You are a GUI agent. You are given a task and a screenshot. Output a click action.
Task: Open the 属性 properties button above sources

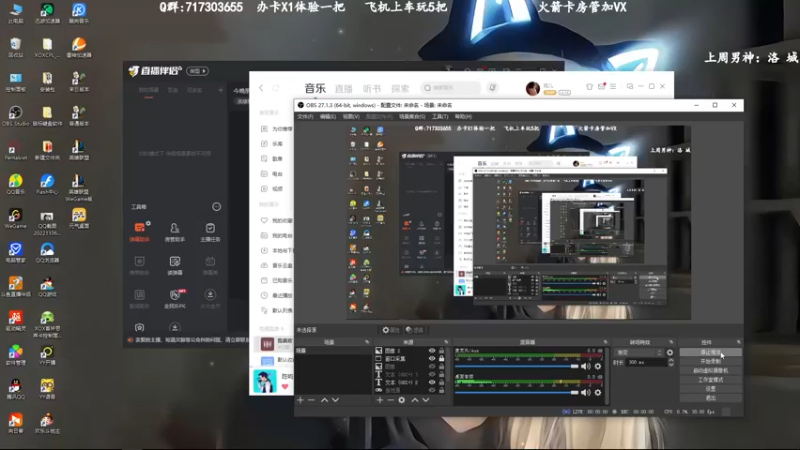pos(391,330)
